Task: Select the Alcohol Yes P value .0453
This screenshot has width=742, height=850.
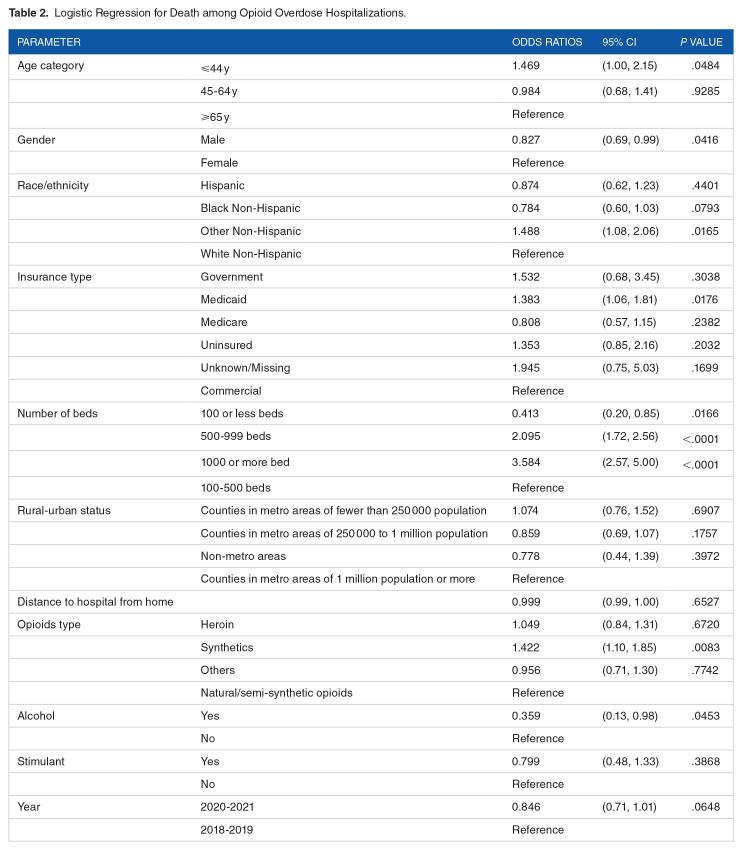Action: click(x=705, y=716)
